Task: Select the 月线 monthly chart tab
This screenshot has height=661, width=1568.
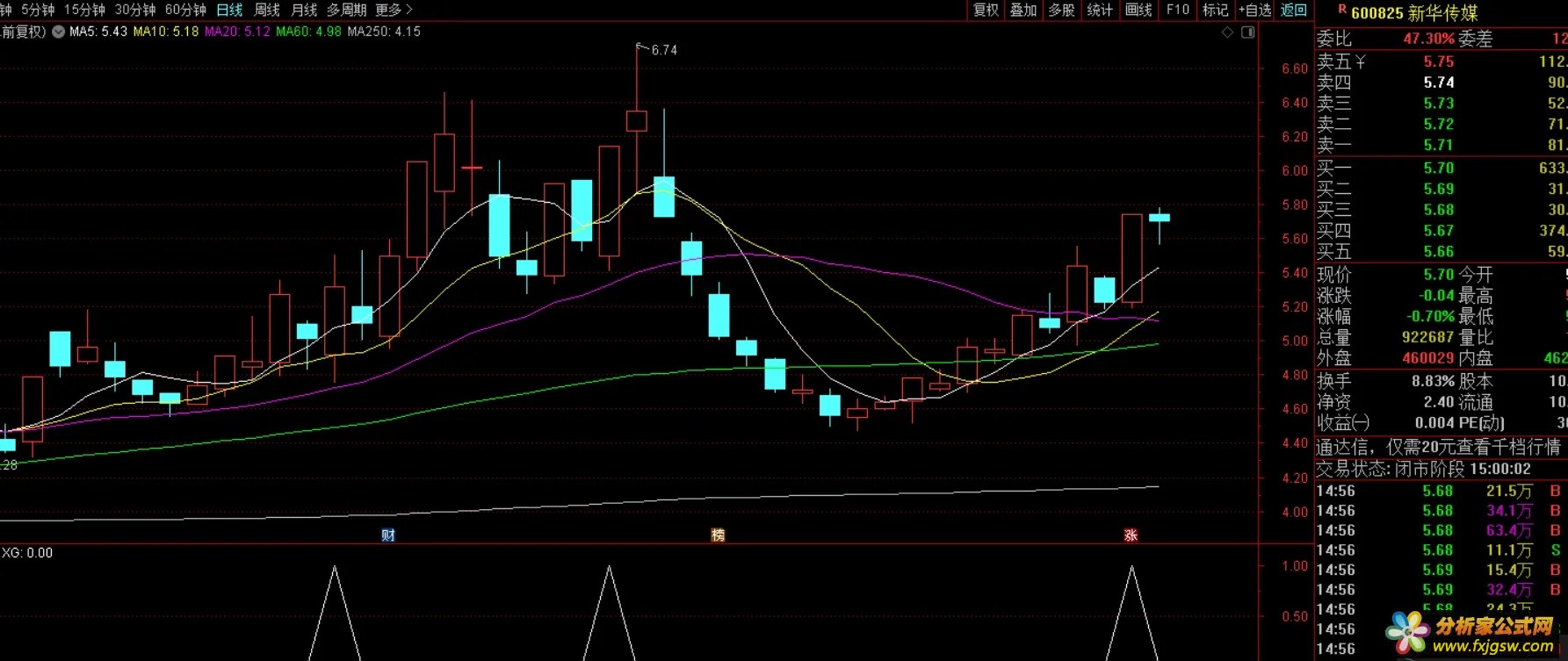Action: point(303,10)
